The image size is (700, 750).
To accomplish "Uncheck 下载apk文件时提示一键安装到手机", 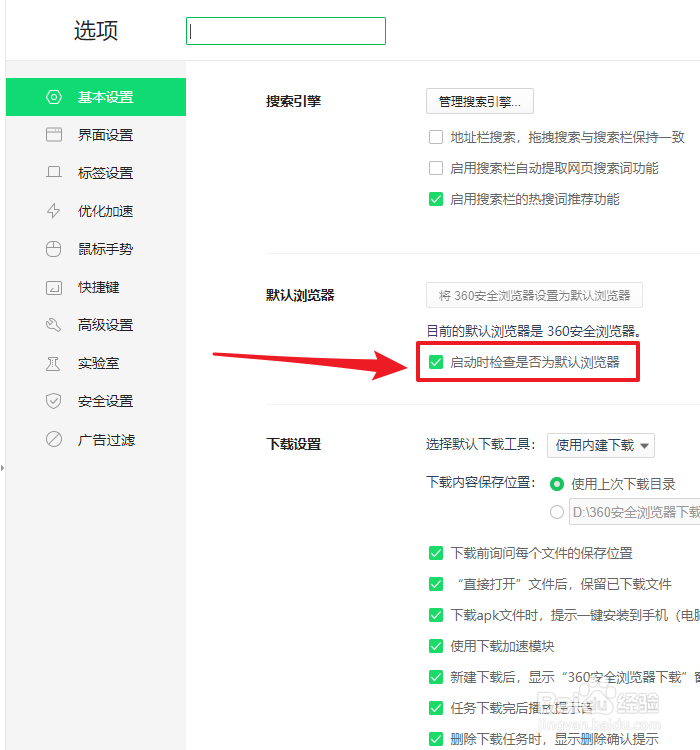I will tap(436, 615).
